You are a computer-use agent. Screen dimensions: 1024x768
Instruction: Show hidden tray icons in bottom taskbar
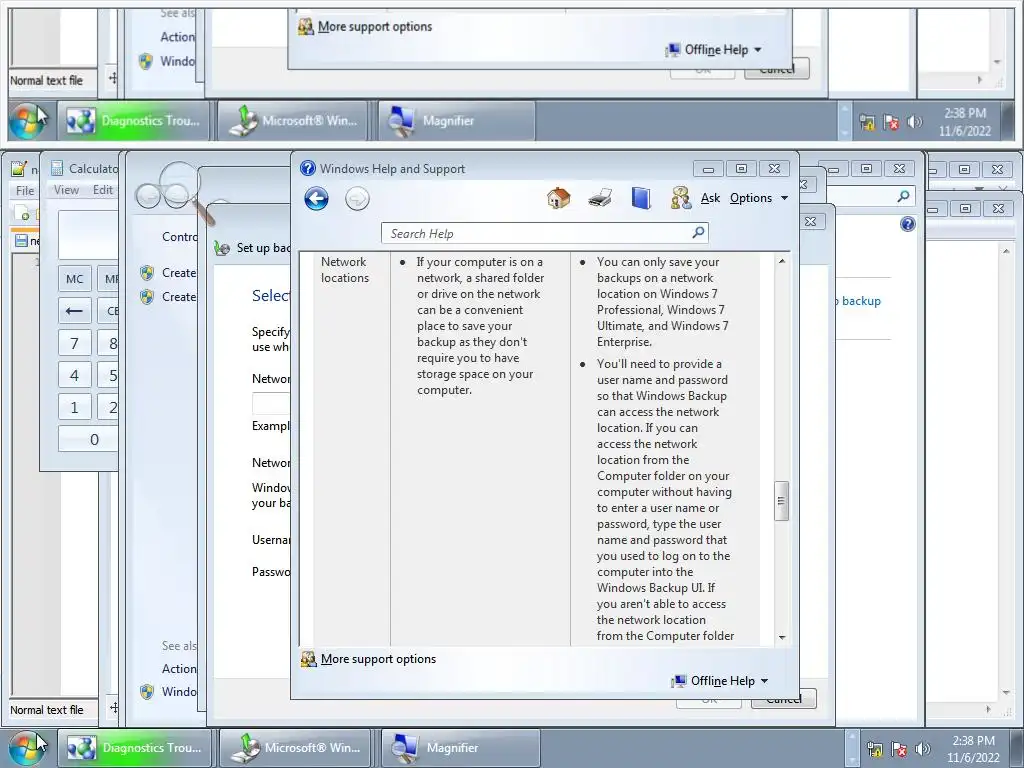click(851, 748)
